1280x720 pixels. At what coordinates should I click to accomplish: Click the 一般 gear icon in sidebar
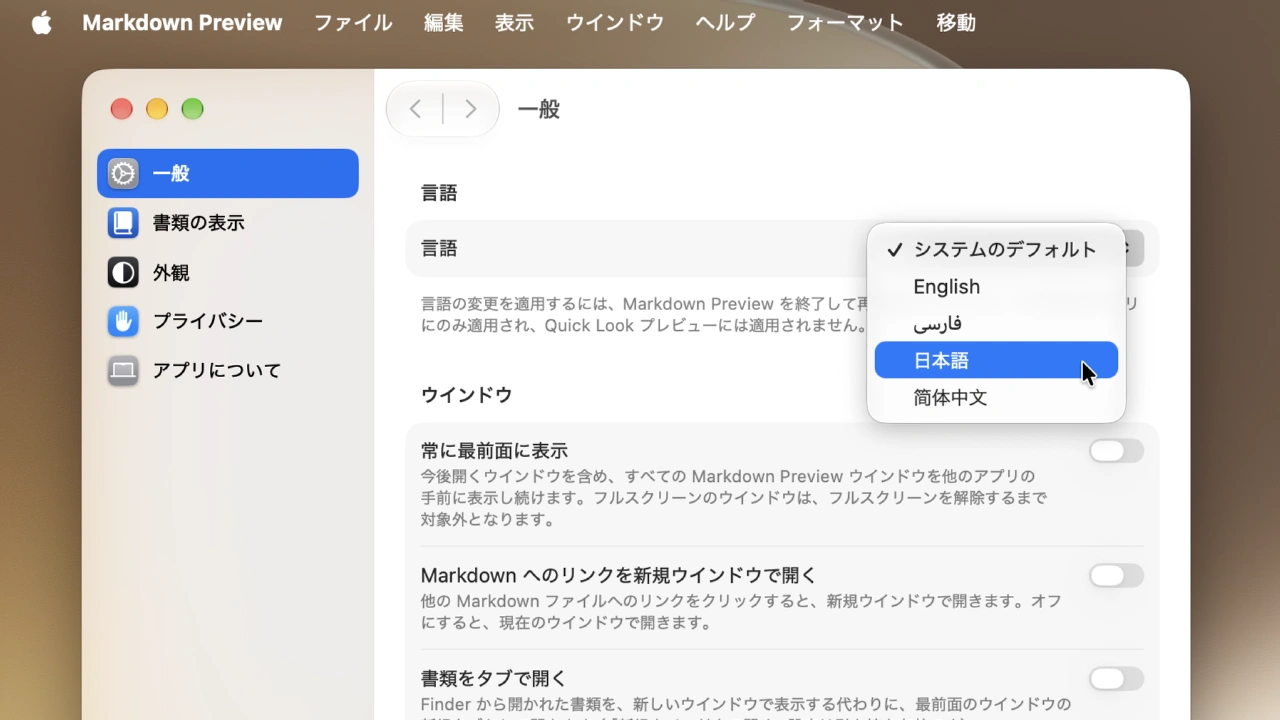click(123, 173)
